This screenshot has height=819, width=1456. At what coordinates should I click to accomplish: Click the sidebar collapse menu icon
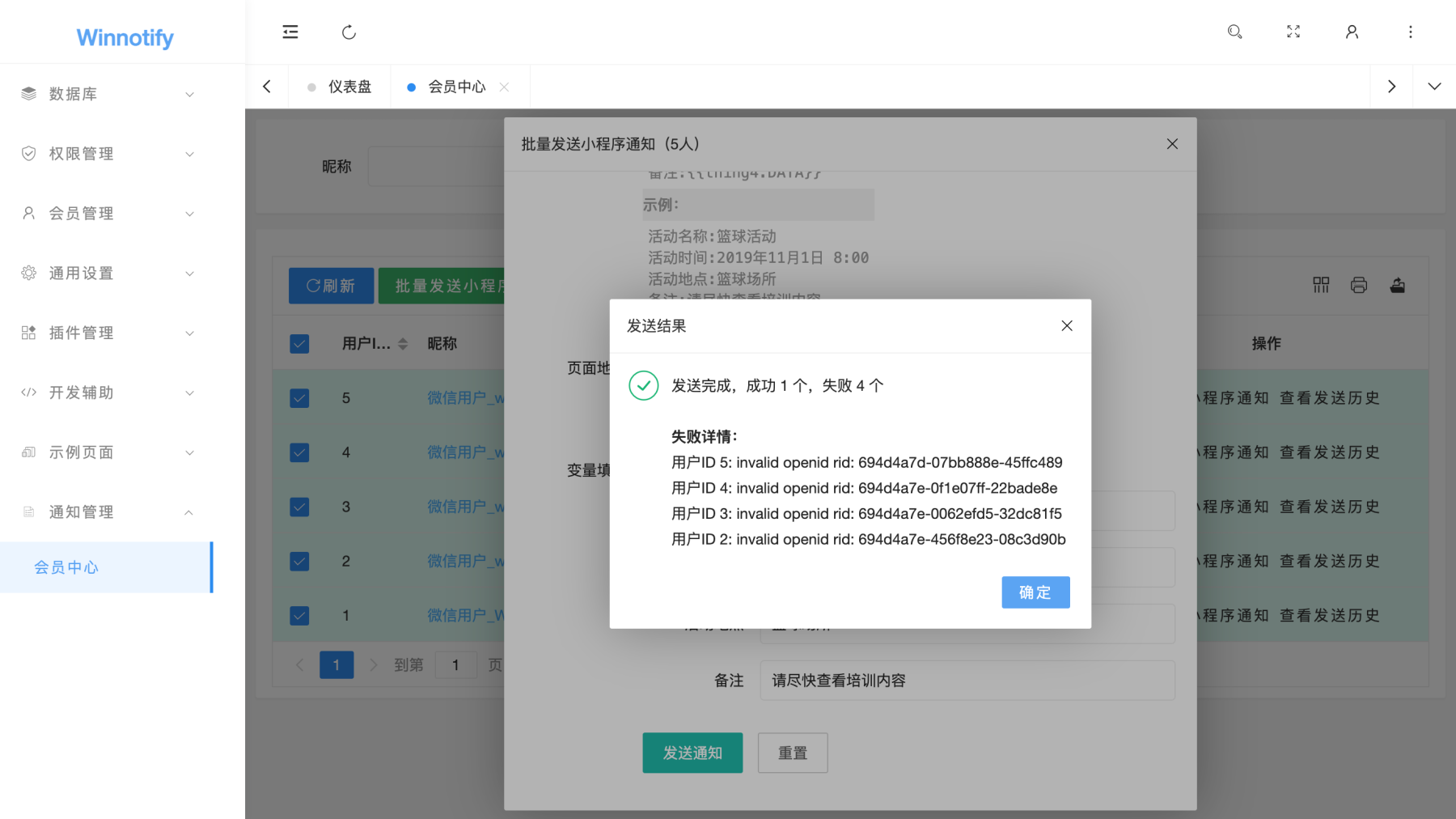290,32
